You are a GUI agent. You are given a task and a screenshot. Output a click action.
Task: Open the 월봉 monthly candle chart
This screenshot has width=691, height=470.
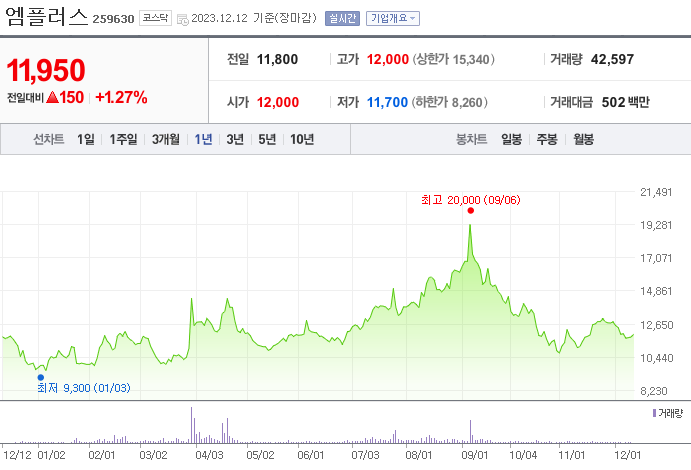(583, 140)
